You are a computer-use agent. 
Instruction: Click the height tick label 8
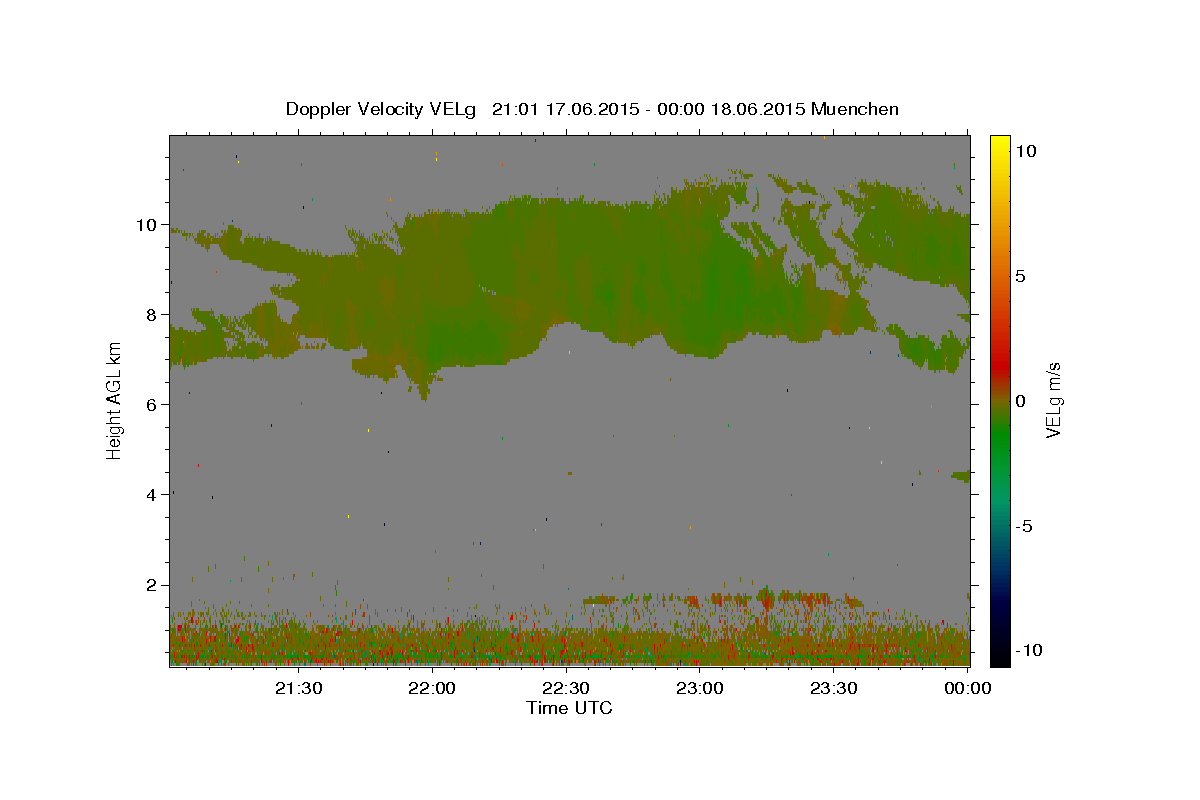[x=153, y=314]
